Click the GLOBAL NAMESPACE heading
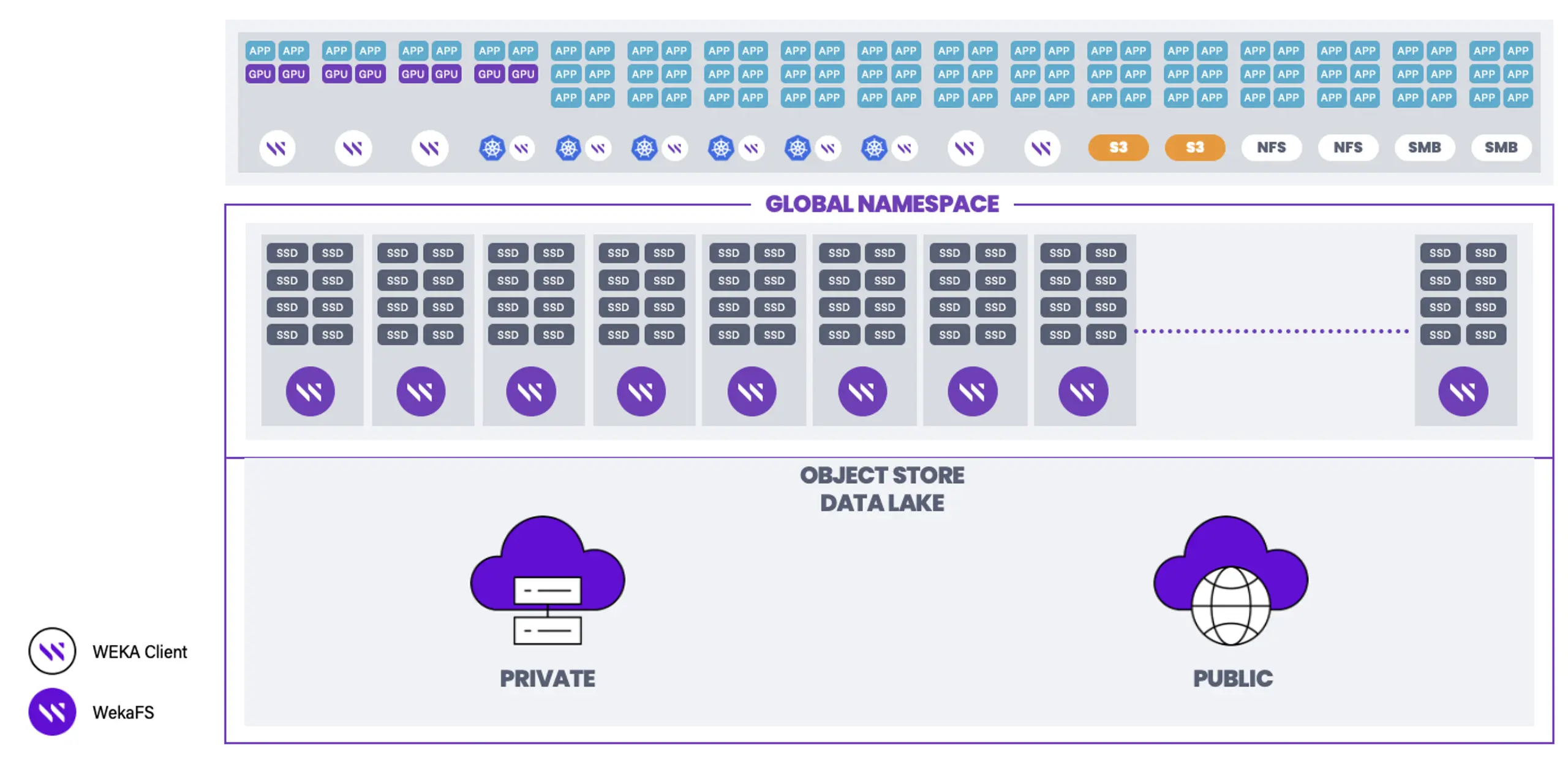Viewport: 1568px width, 762px height. click(x=881, y=204)
